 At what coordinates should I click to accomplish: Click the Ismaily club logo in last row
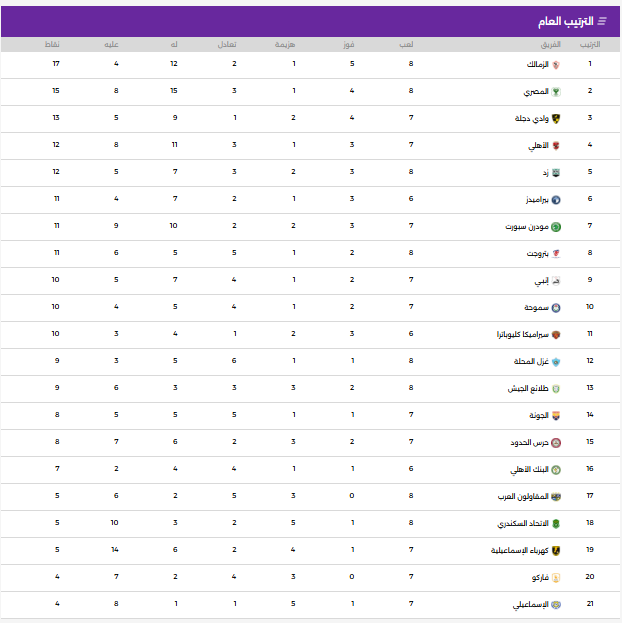(556, 605)
